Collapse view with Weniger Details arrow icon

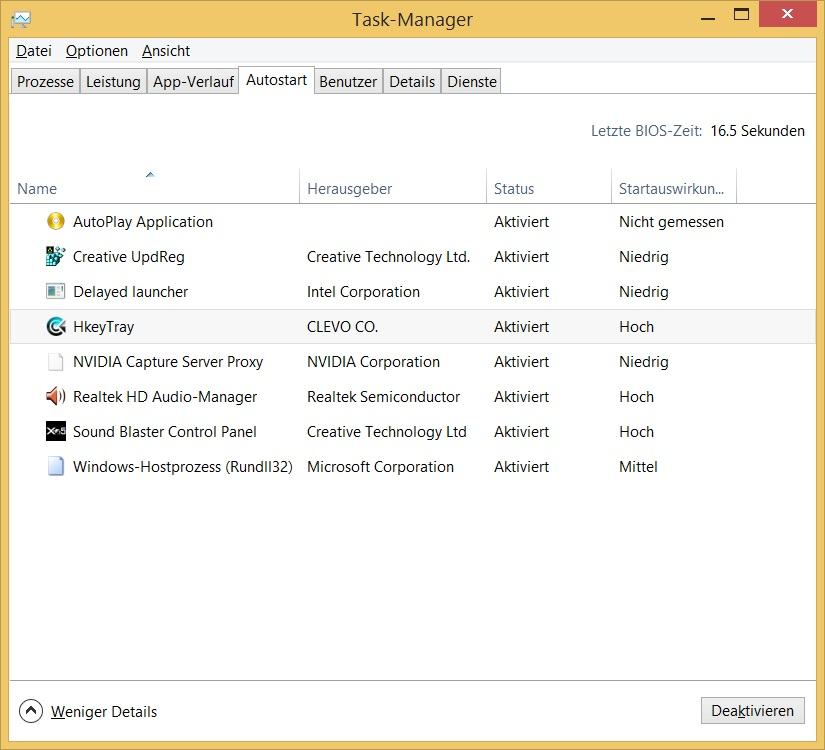point(31,711)
